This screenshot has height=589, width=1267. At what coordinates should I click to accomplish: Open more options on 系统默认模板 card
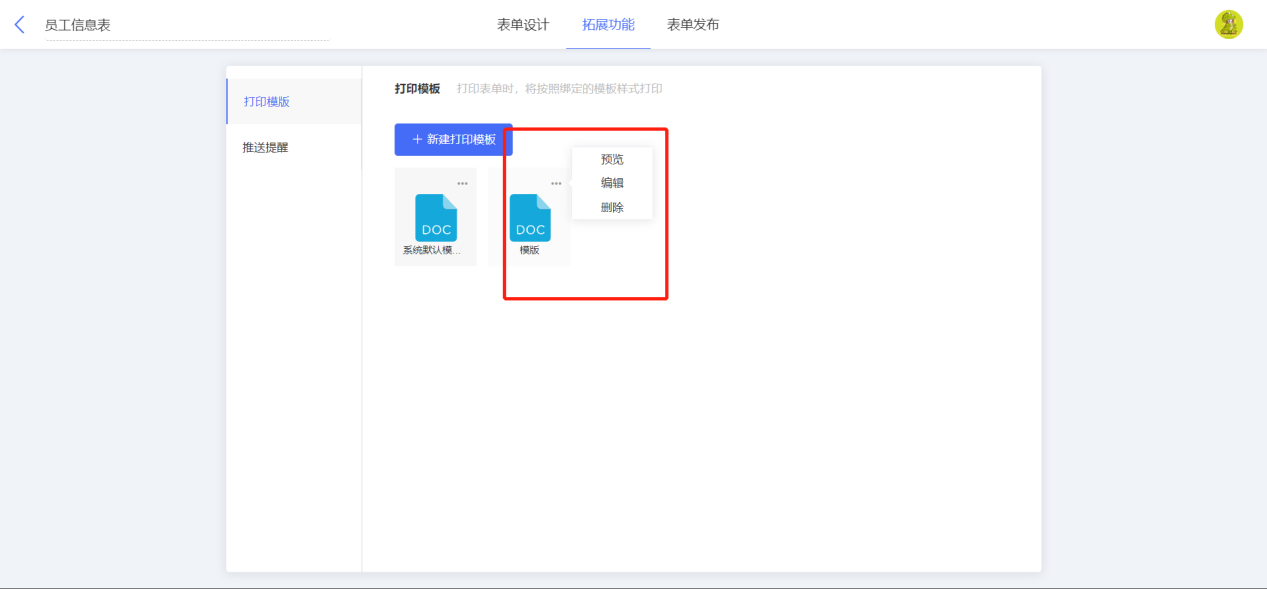(x=462, y=183)
